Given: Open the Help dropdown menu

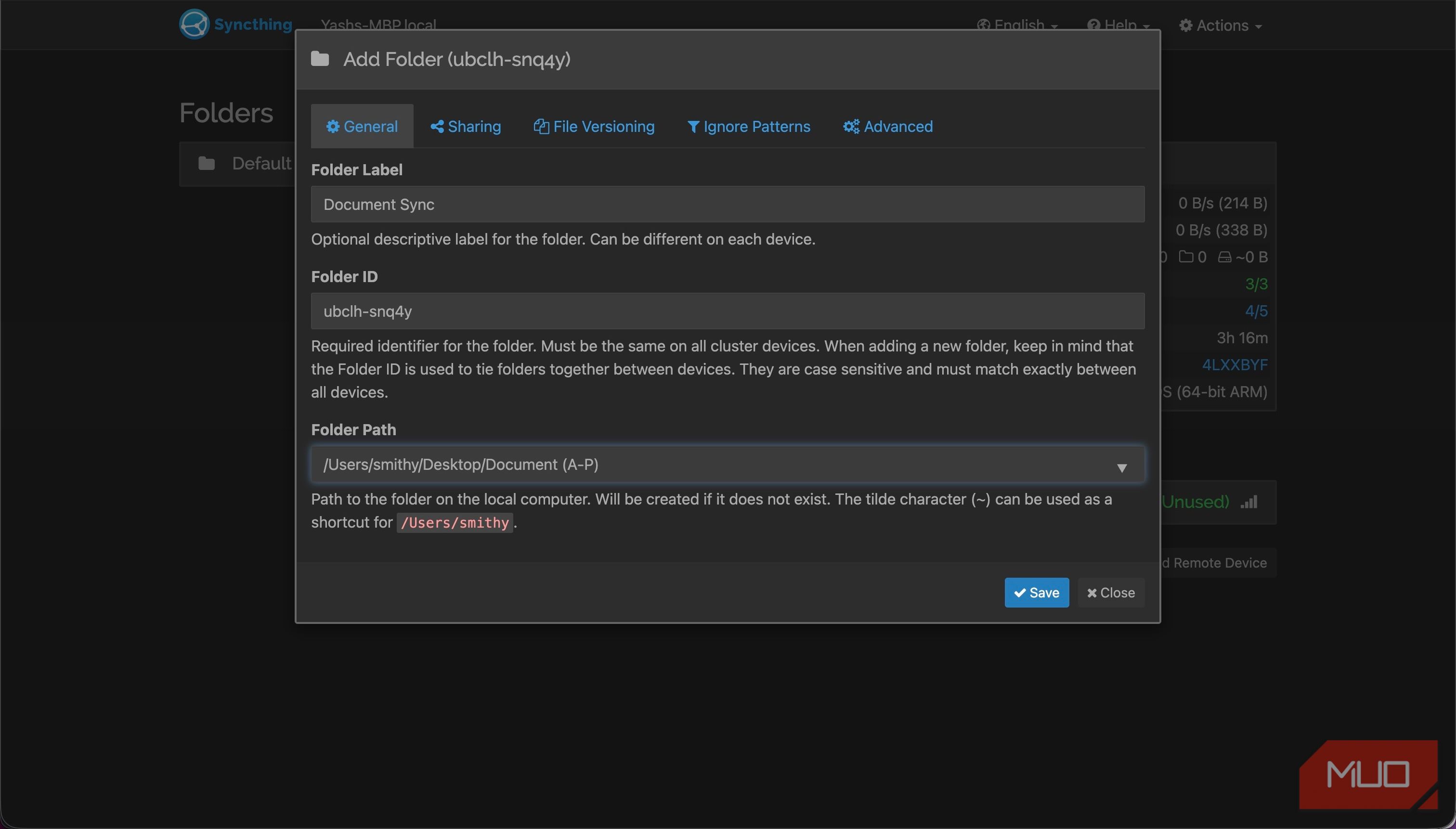Looking at the screenshot, I should tap(1118, 26).
